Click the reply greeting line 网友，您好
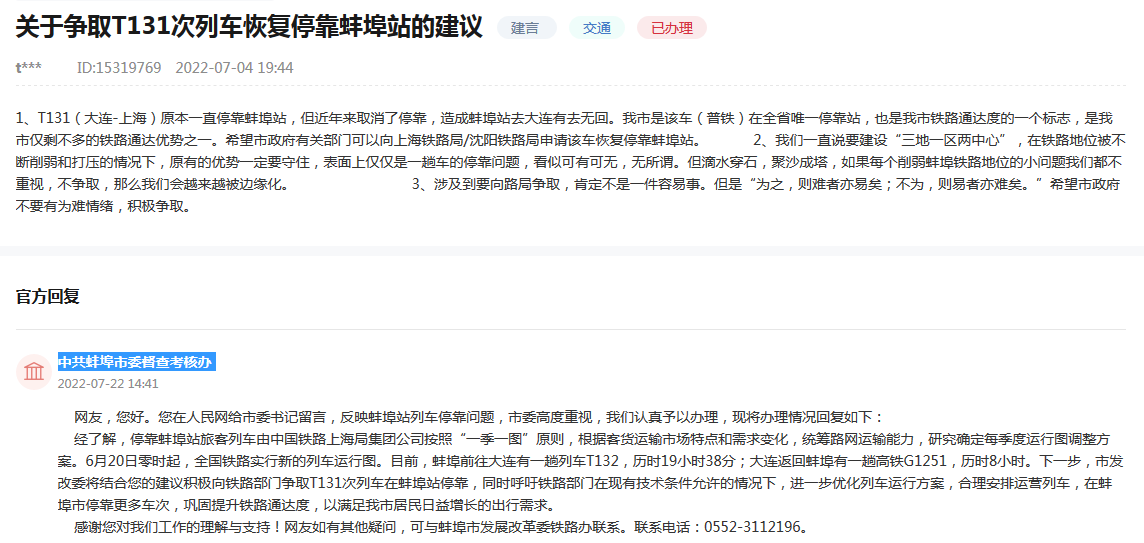 pyautogui.click(x=478, y=417)
